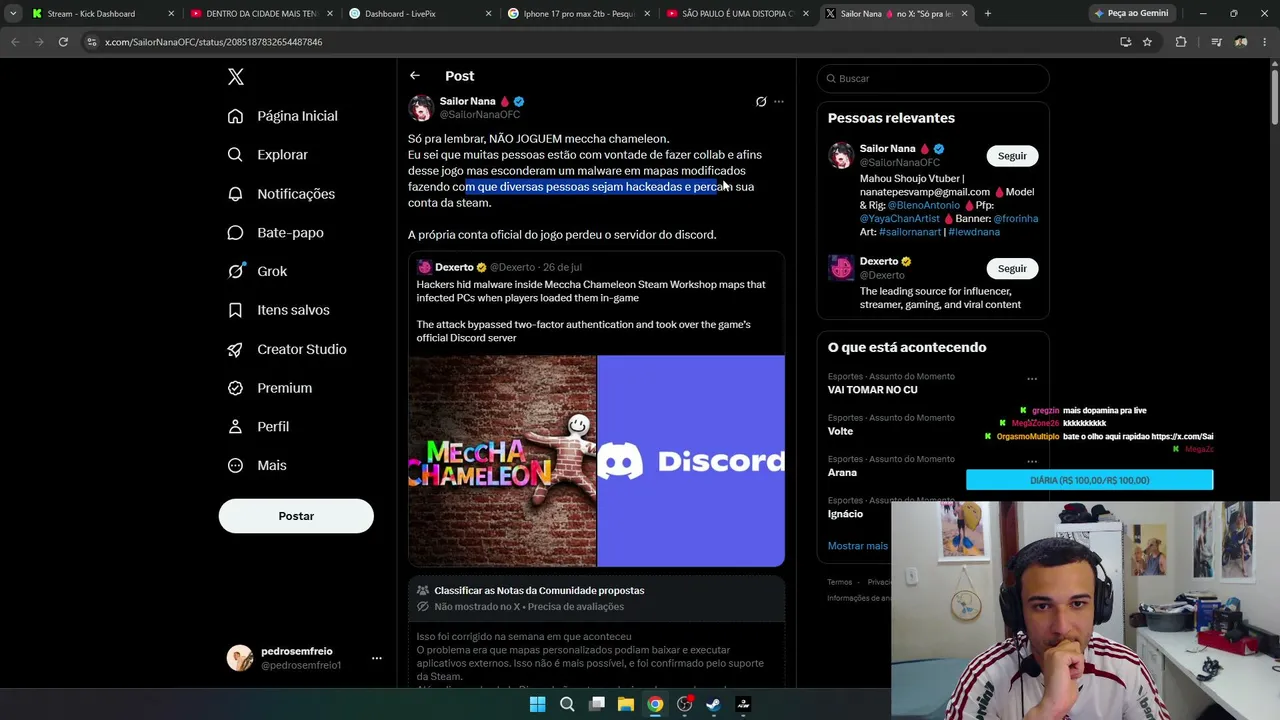The width and height of the screenshot is (1280, 720).
Task: Open Itens salvos bookmarks
Action: click(x=278, y=310)
